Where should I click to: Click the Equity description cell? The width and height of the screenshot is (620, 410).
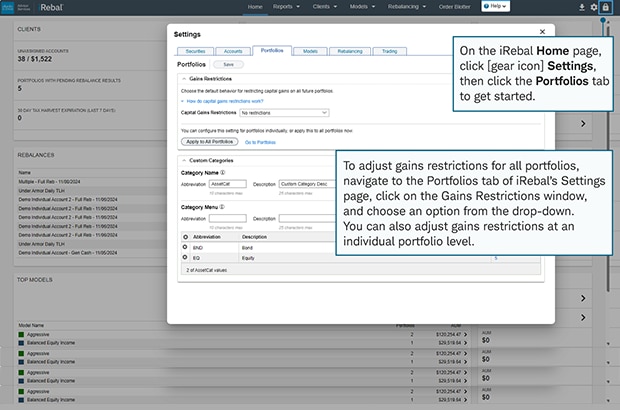coord(248,258)
